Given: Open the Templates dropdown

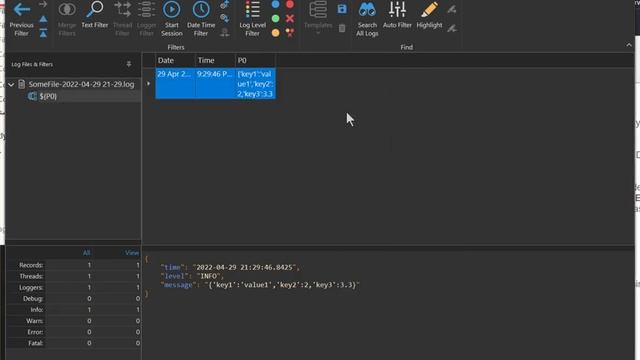Looking at the screenshot, I should tap(318, 18).
